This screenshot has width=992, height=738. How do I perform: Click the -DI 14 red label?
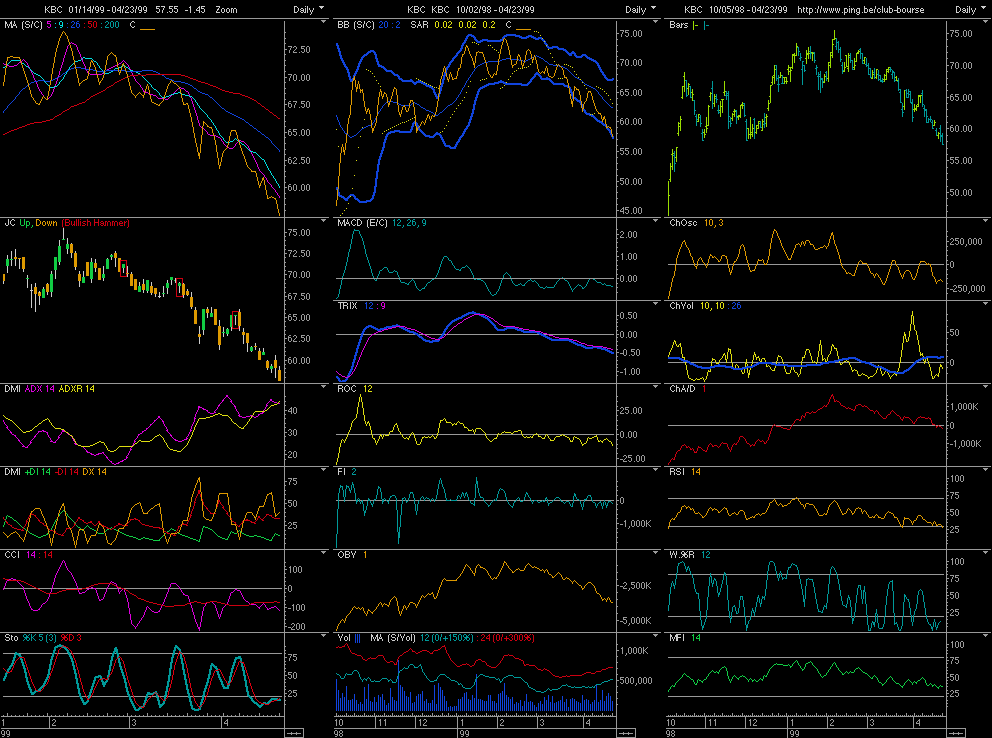(66, 472)
